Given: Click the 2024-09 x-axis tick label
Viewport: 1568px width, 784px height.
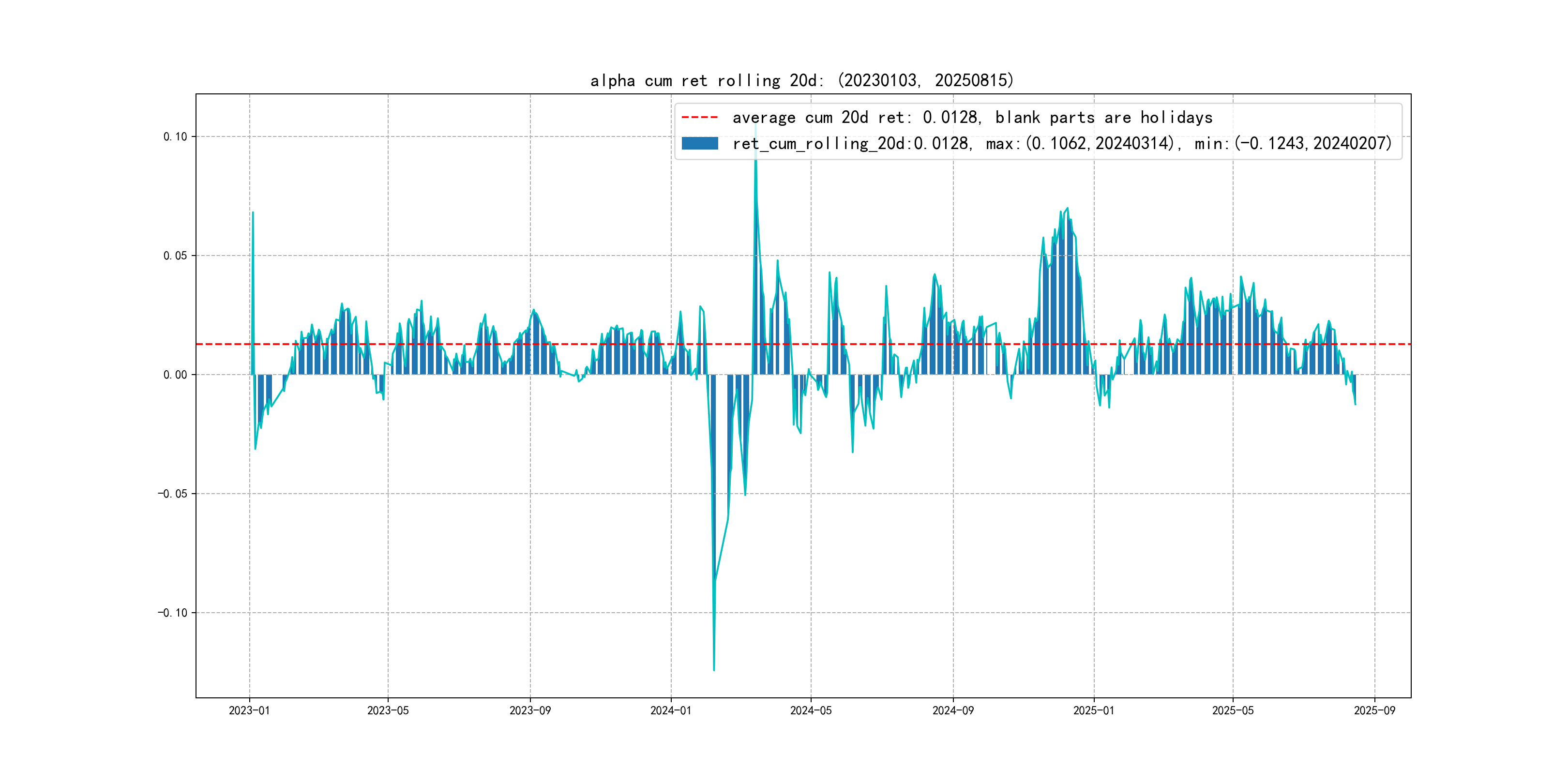Looking at the screenshot, I should click(x=952, y=710).
